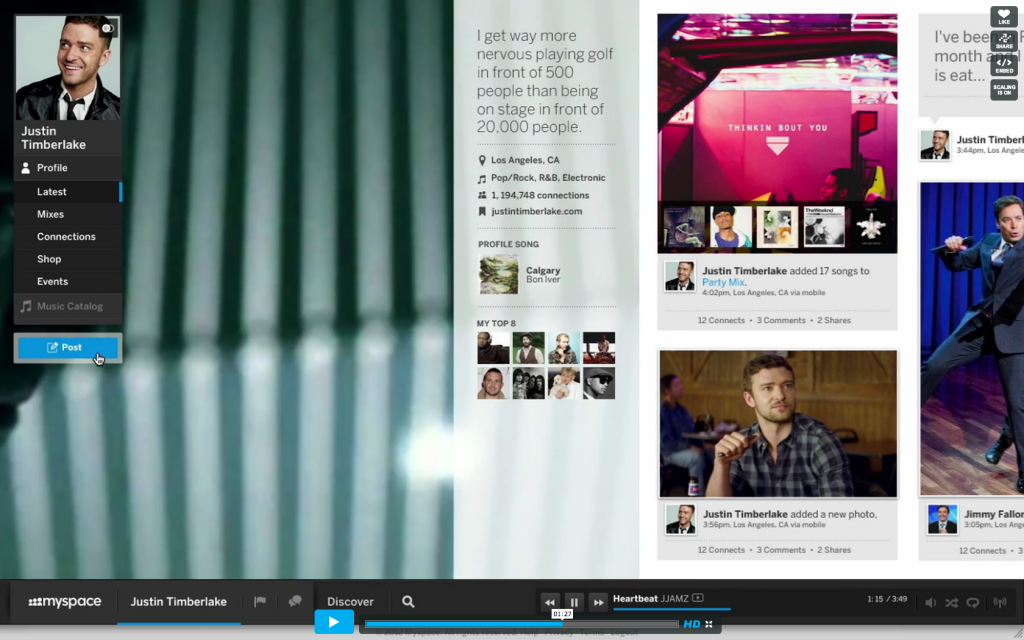
Task: Click the camera icon on profile photo
Action: 108,28
